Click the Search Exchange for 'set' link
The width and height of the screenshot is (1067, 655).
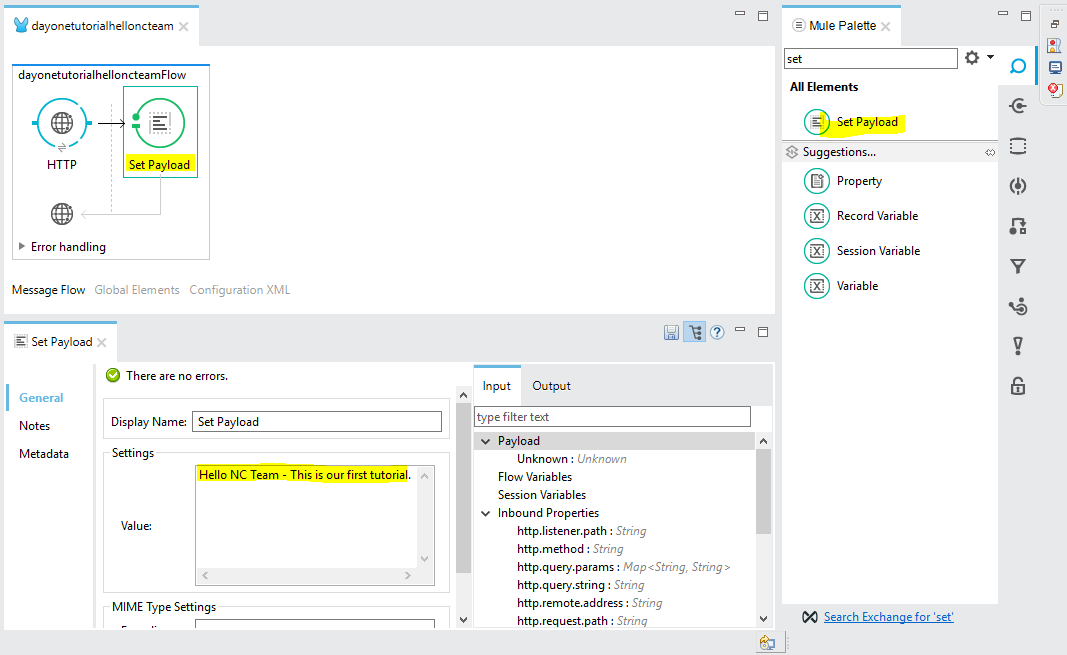click(x=888, y=616)
